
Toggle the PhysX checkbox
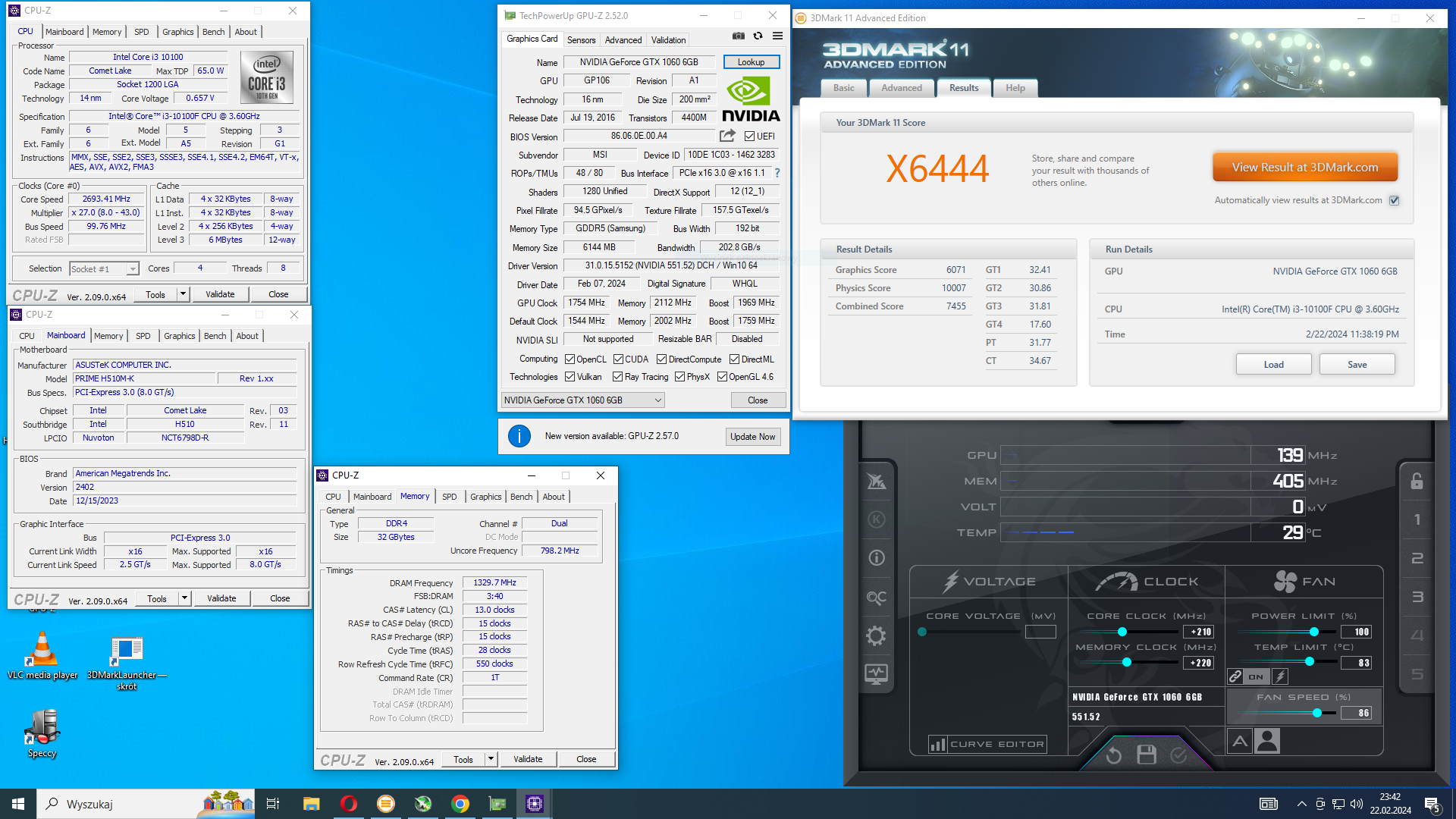coord(680,377)
